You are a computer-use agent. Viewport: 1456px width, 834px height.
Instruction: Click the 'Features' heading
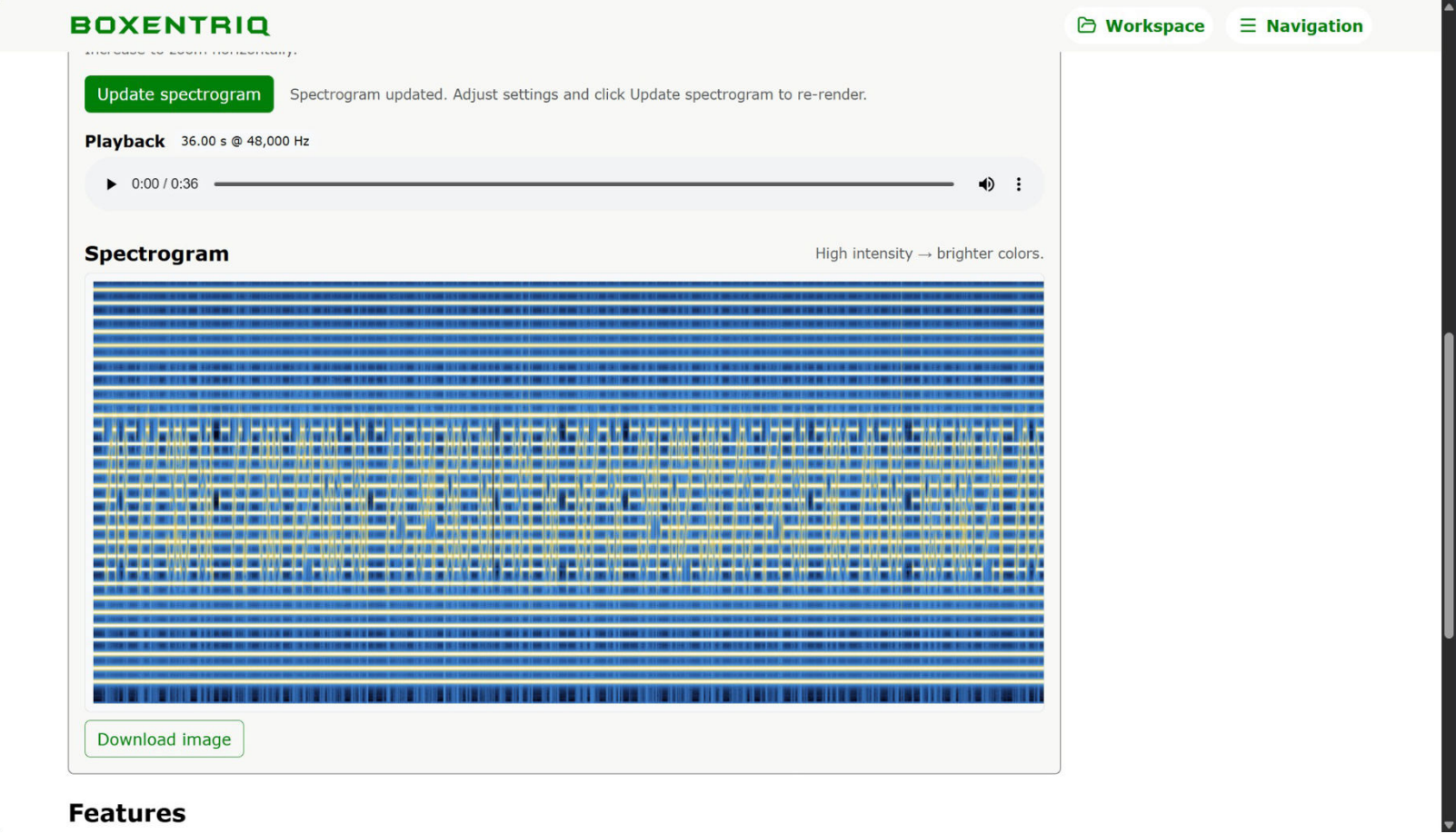tap(127, 814)
